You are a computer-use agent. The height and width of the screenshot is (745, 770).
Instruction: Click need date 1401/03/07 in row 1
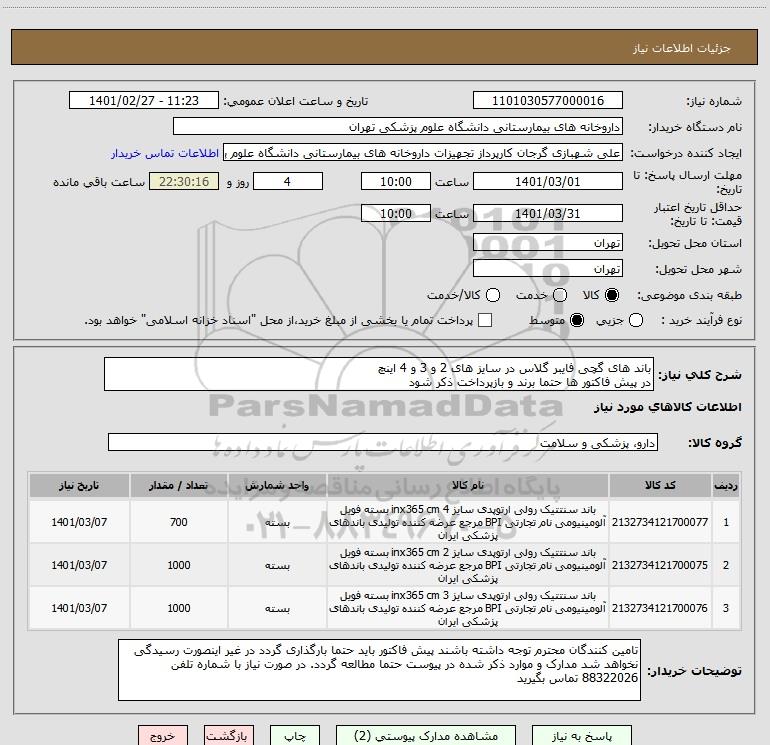pyautogui.click(x=79, y=522)
